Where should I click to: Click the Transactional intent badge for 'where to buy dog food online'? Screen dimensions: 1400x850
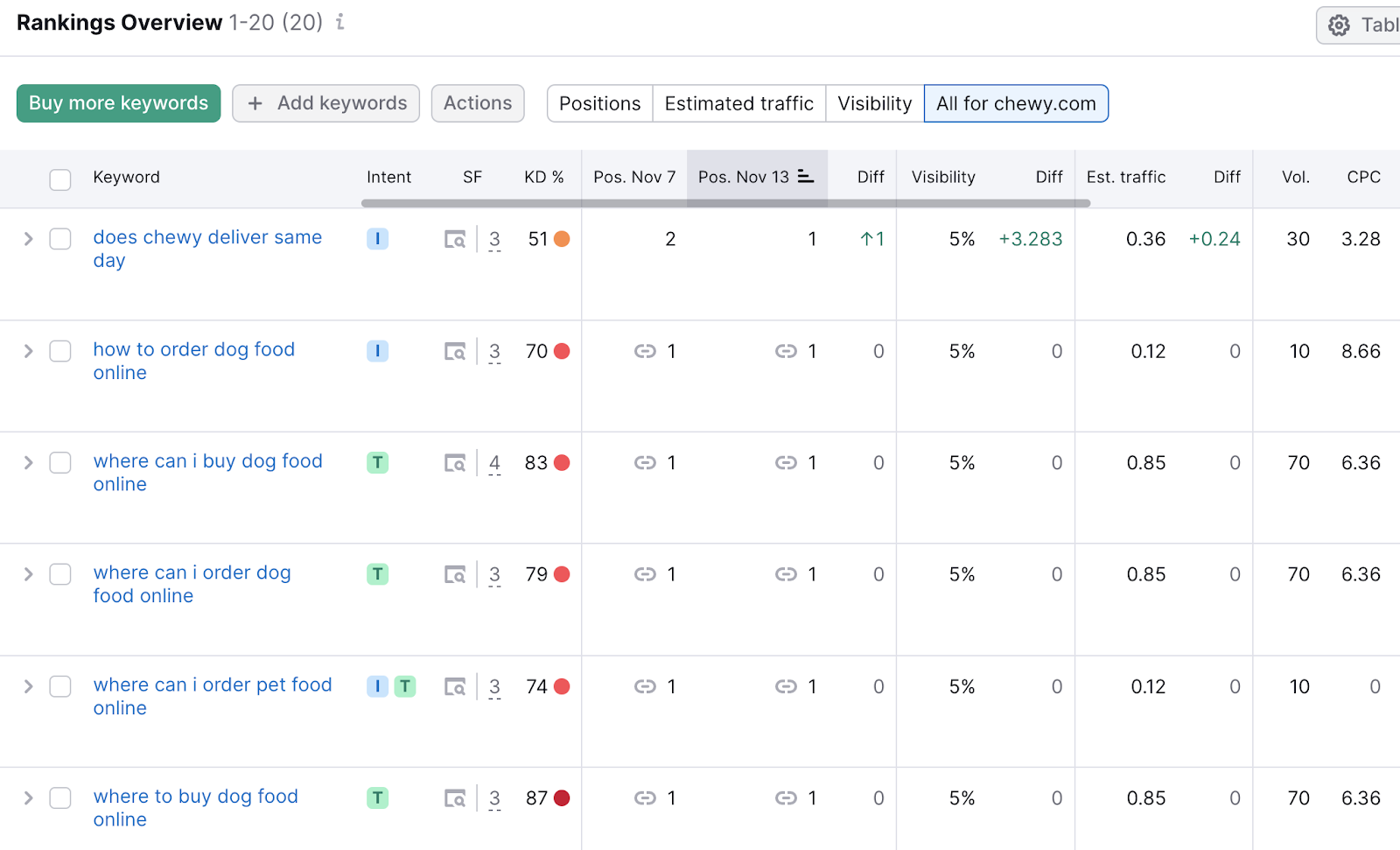(x=377, y=797)
